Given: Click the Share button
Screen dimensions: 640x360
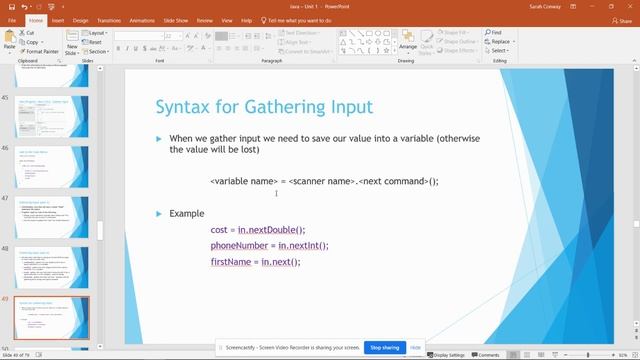Looking at the screenshot, I should [x=622, y=20].
